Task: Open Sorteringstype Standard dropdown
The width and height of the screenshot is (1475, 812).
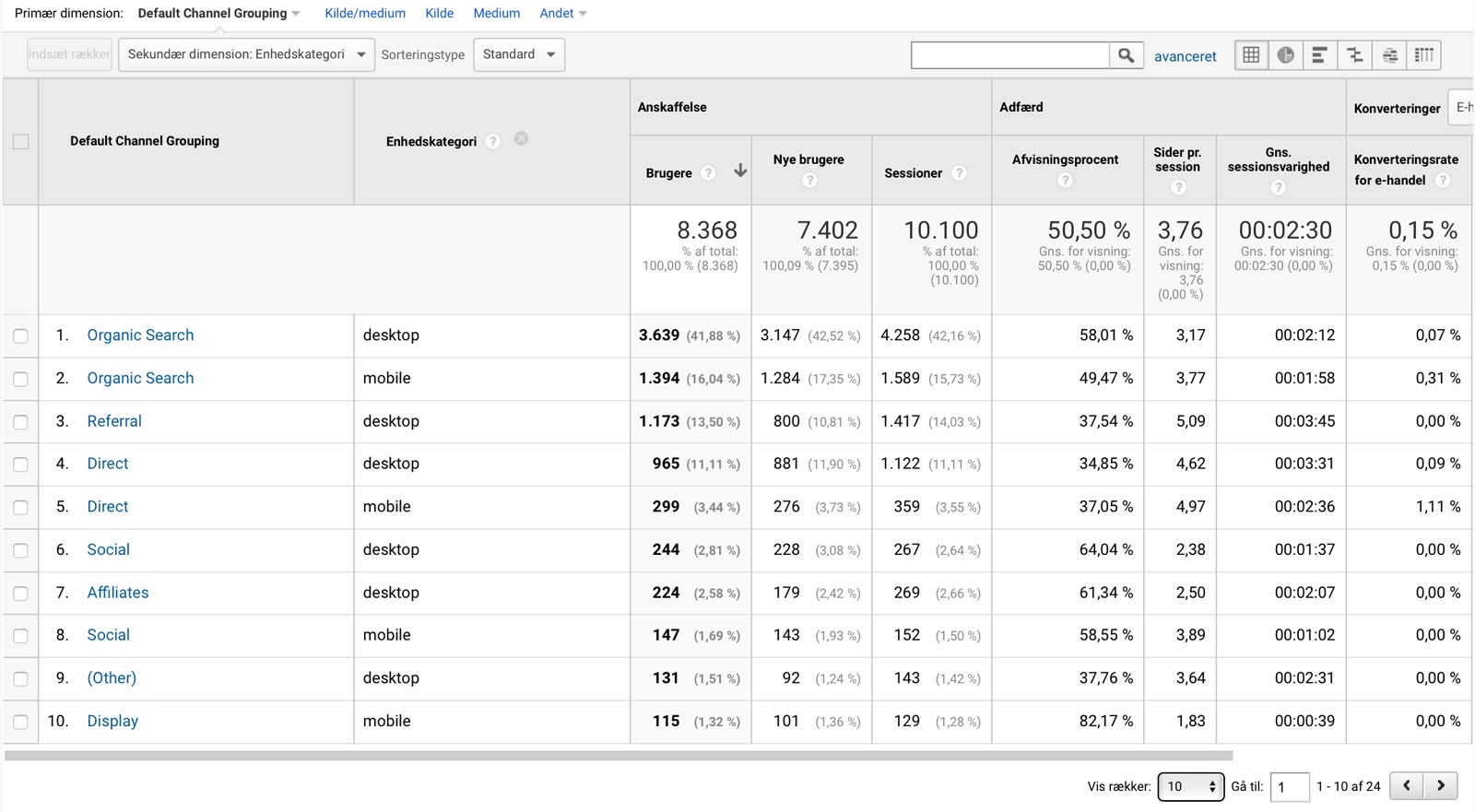Action: [x=519, y=54]
